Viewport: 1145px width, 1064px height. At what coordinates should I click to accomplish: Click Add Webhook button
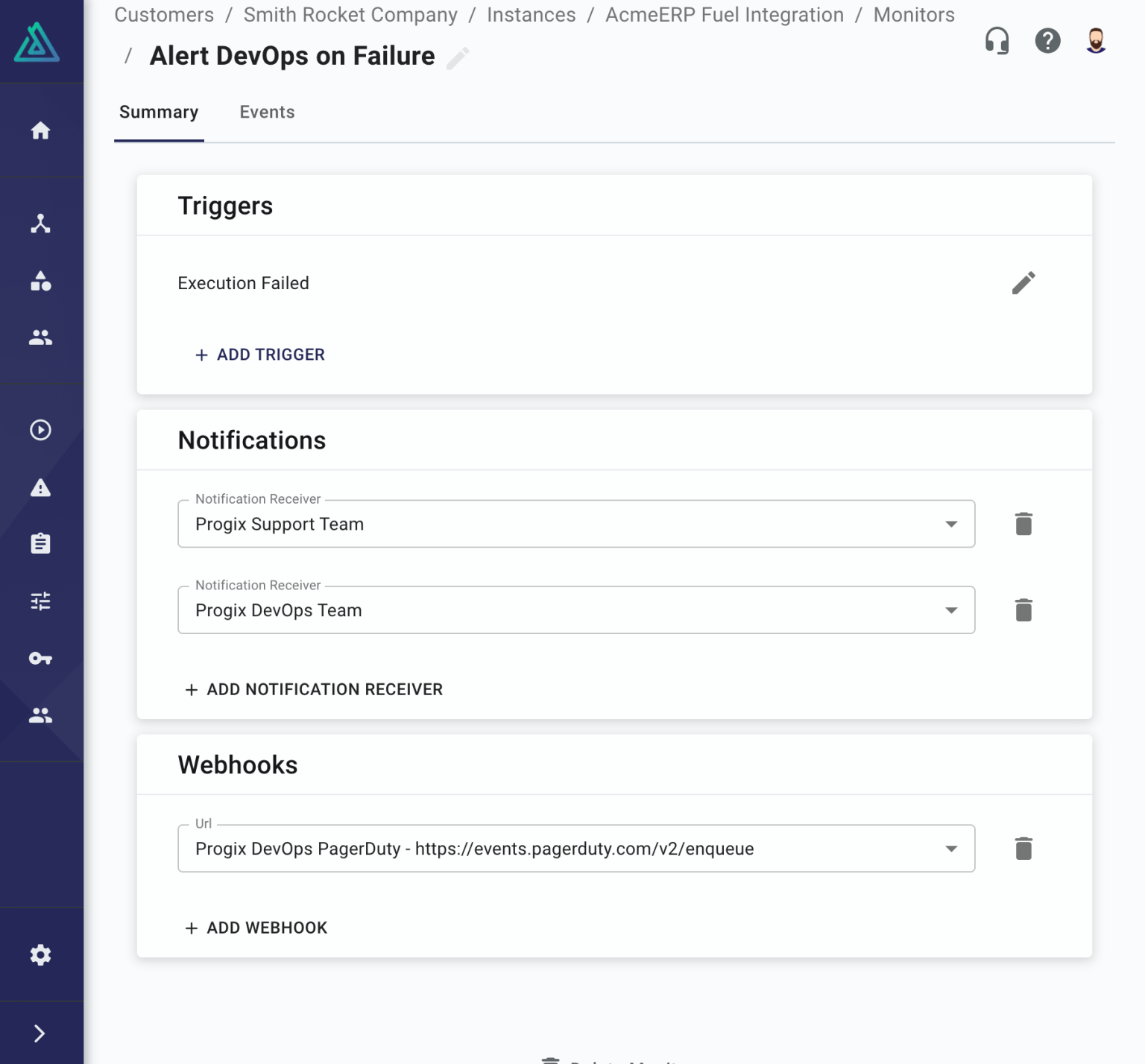coord(256,928)
